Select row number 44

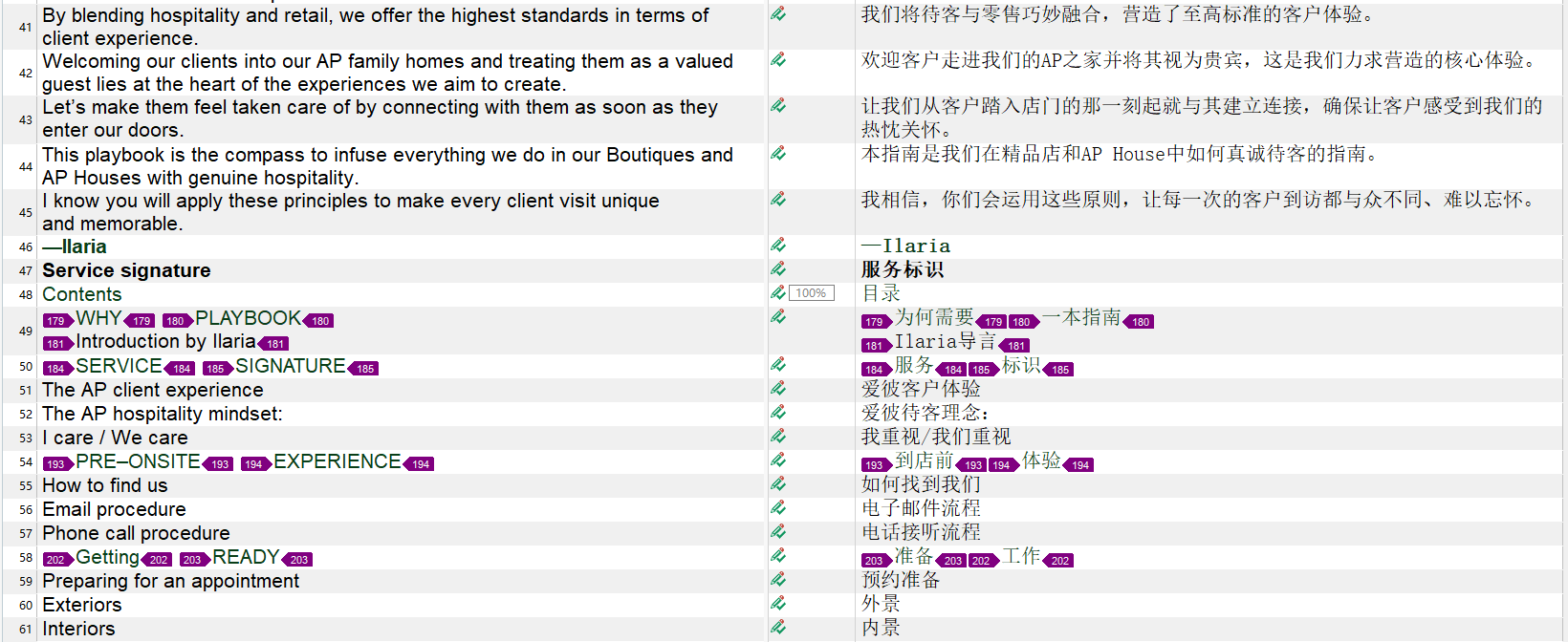click(x=26, y=166)
